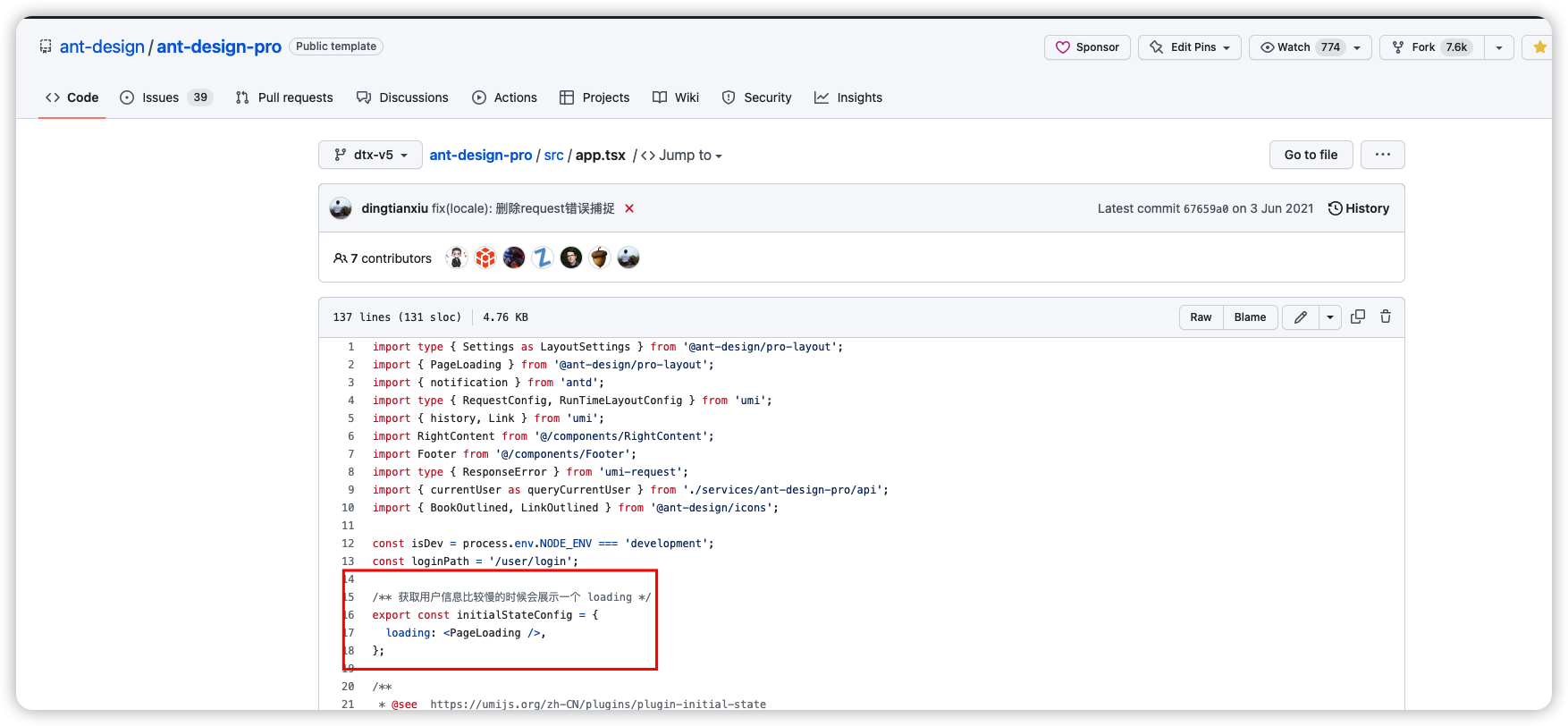This screenshot has height=726, width=1568.
Task: Click the last contributor avatar in the list
Action: [628, 258]
